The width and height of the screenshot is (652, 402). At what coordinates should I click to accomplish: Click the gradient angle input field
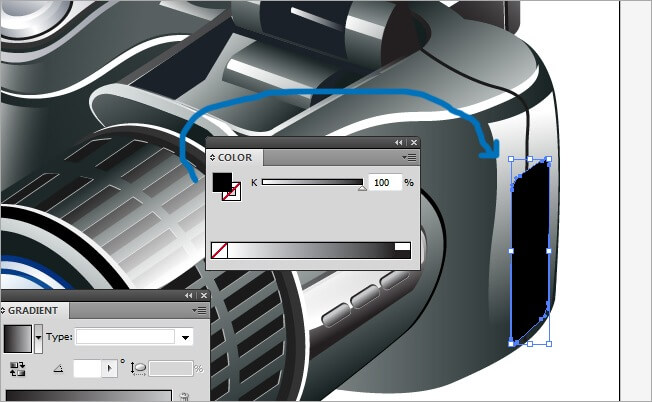click(87, 369)
